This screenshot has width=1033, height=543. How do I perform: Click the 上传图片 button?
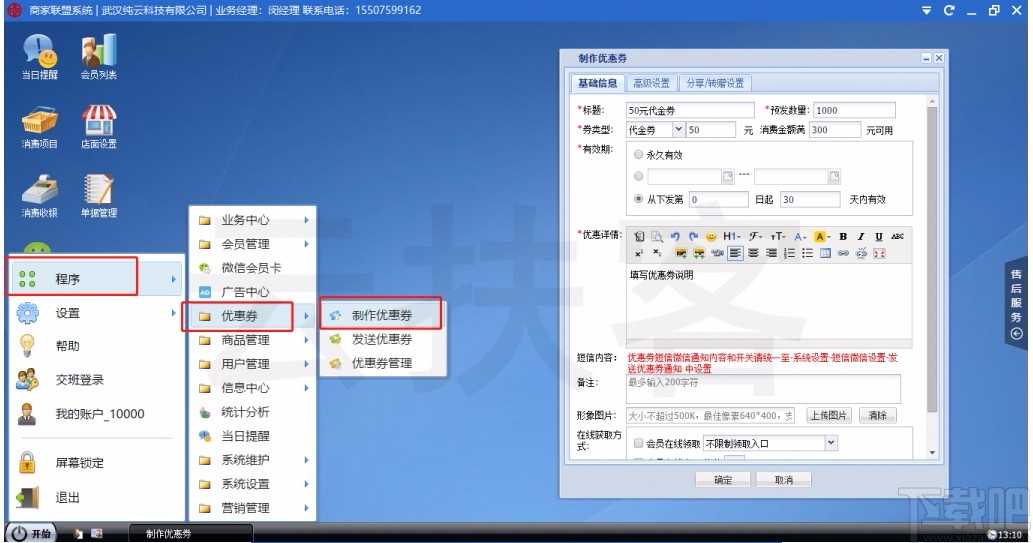pyautogui.click(x=829, y=415)
